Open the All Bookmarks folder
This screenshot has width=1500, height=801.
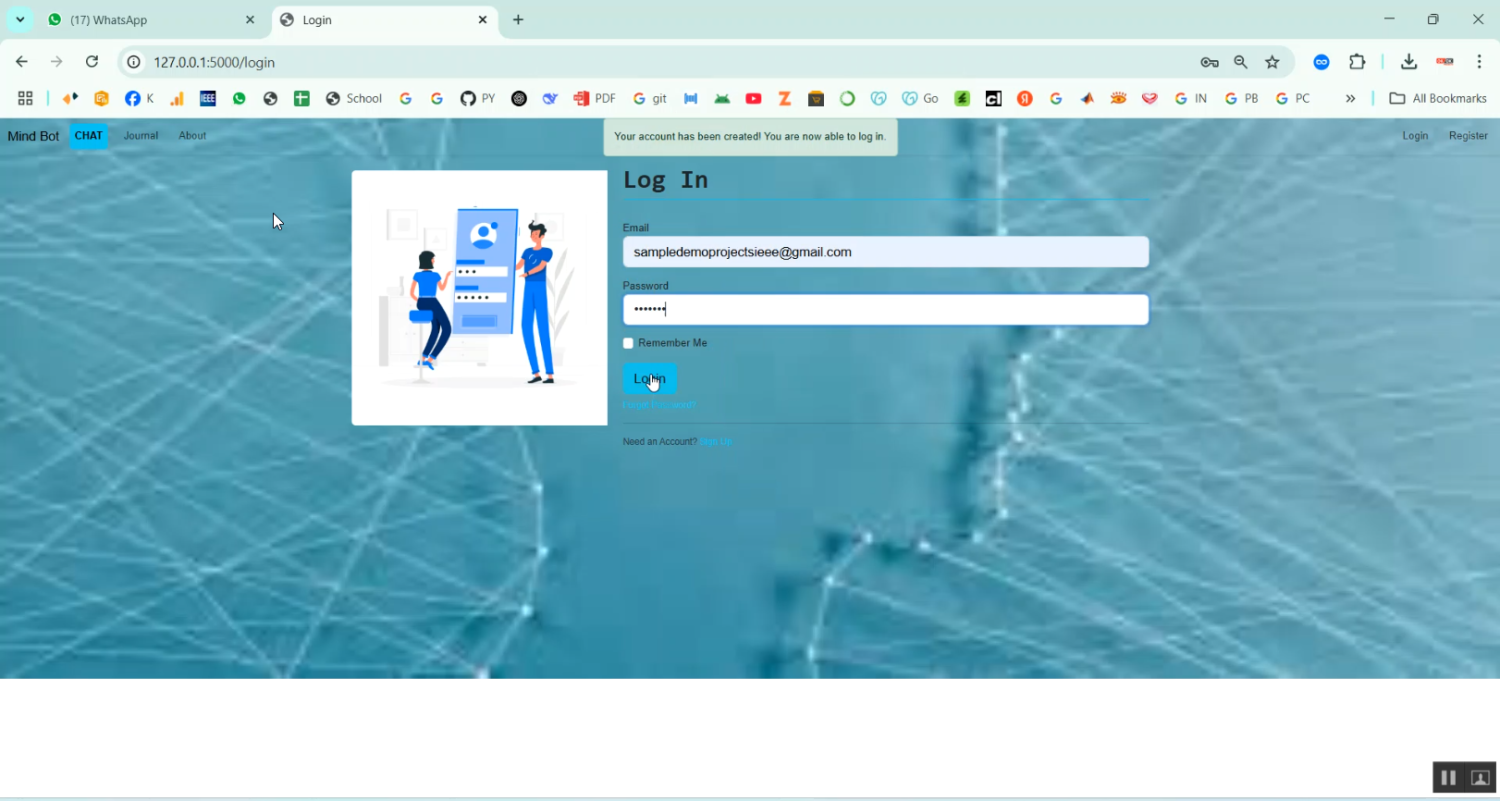(1438, 98)
